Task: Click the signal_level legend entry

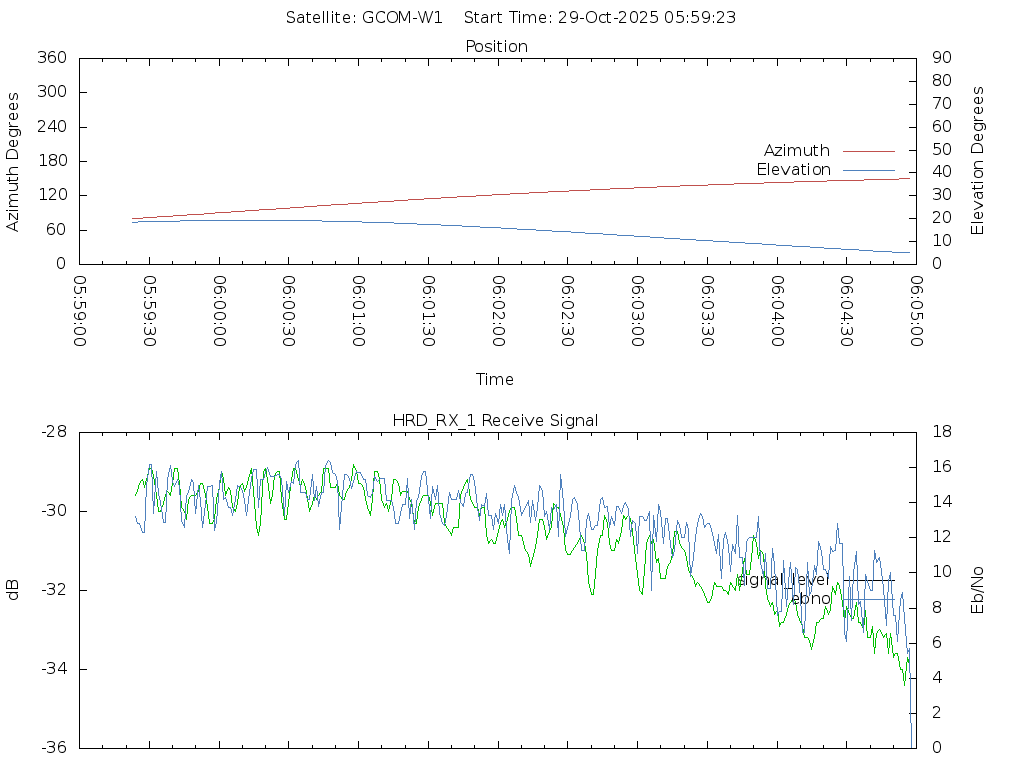Action: click(783, 580)
